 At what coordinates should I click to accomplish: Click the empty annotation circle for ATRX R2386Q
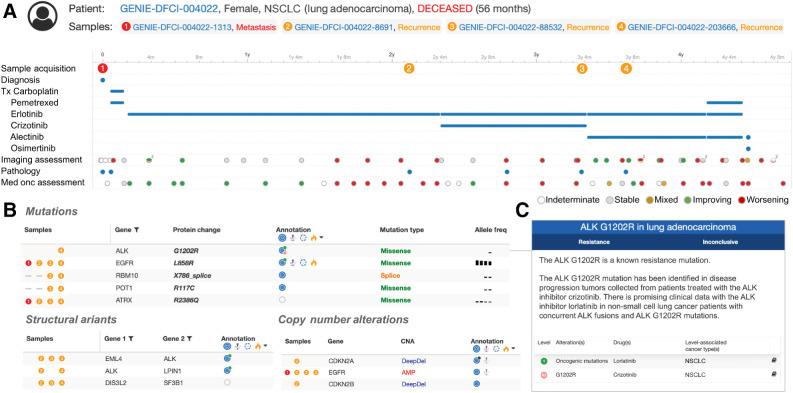coord(282,300)
